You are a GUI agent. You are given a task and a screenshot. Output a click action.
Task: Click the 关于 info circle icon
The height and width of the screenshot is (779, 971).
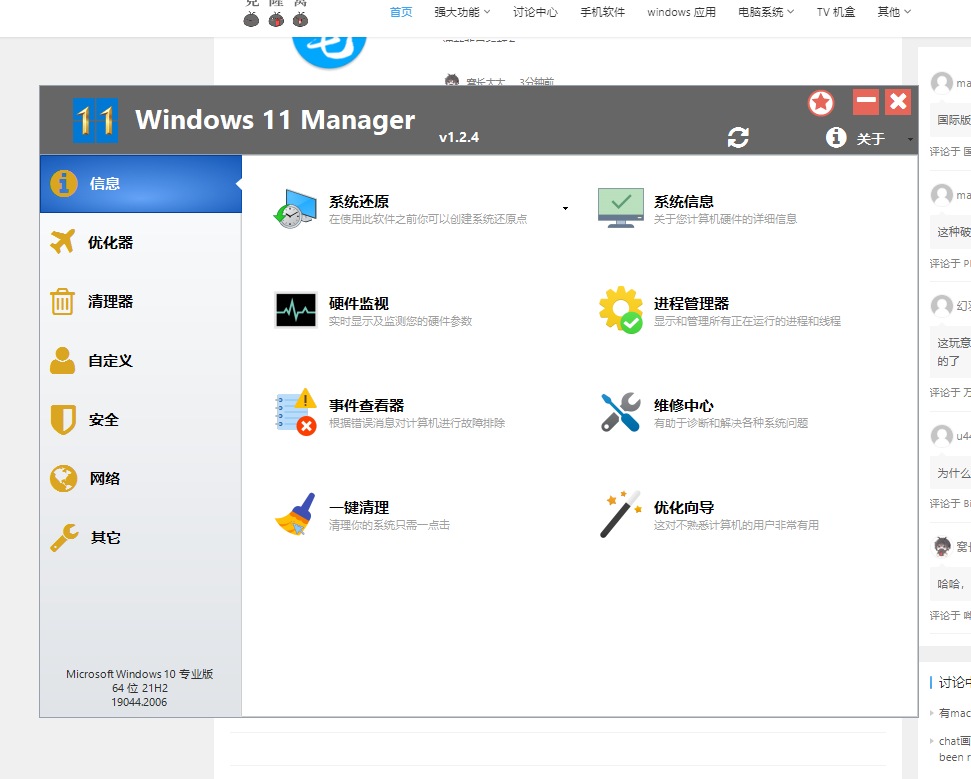[x=836, y=137]
